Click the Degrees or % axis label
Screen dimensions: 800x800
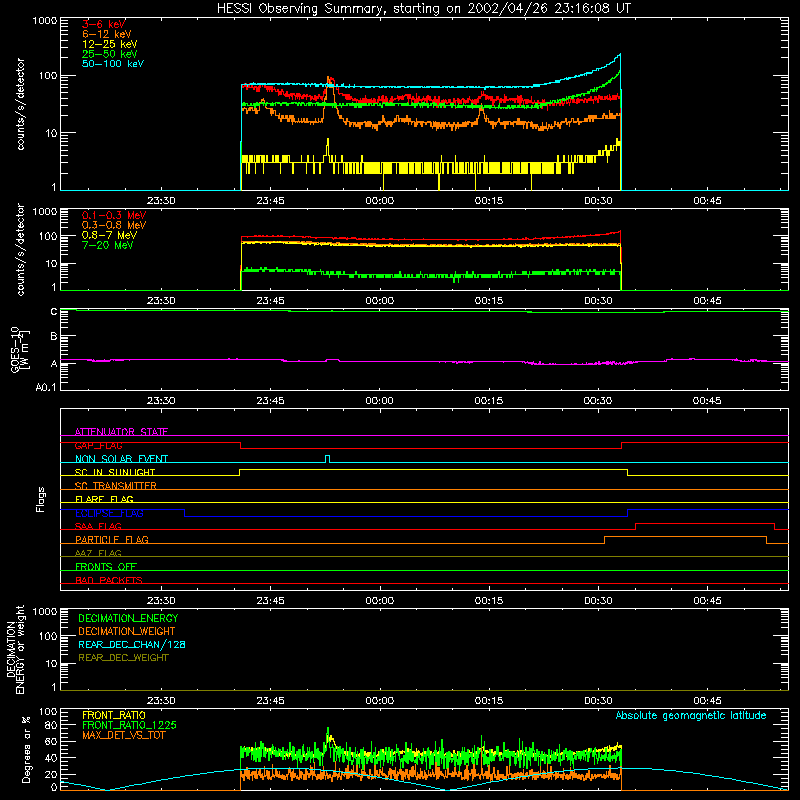(x=27, y=749)
